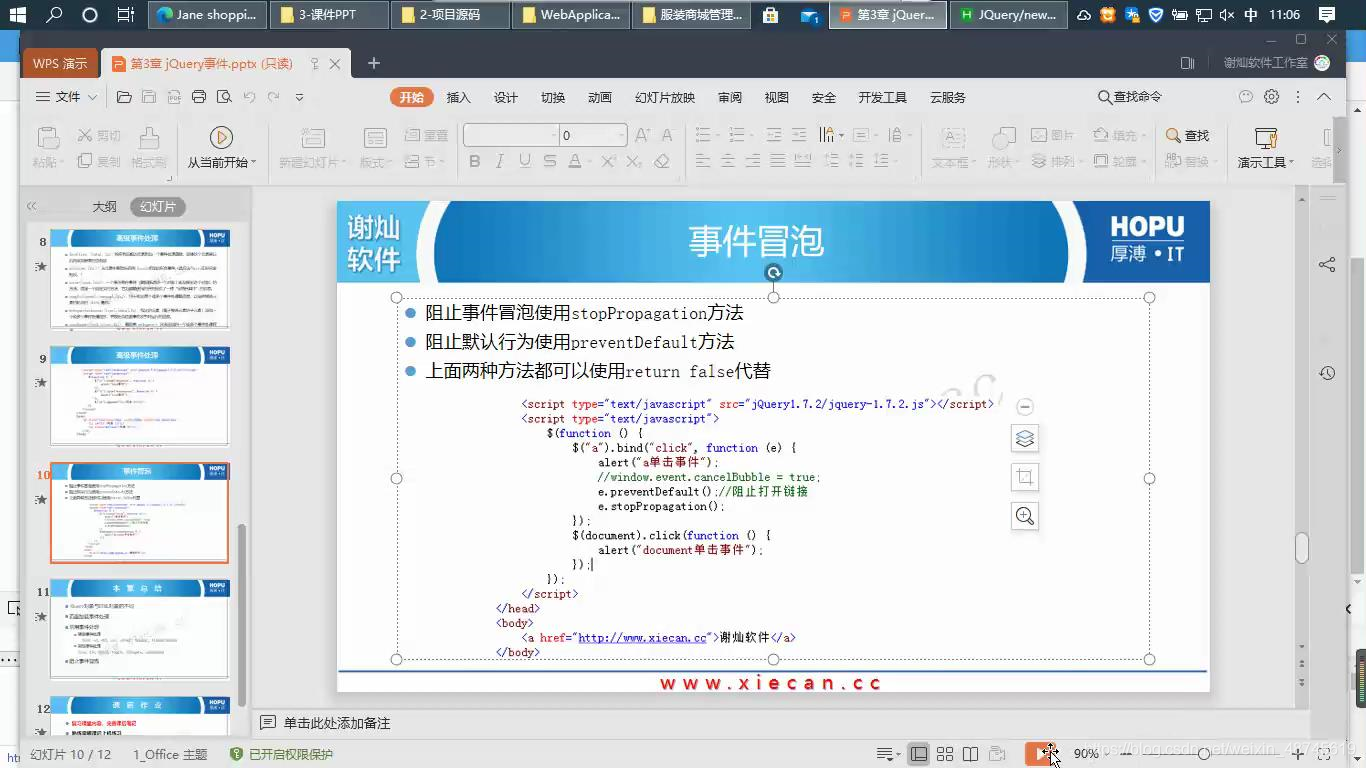This screenshot has width=1366, height=768.
Task: Switch to slide sorter grid view
Action: (x=945, y=754)
